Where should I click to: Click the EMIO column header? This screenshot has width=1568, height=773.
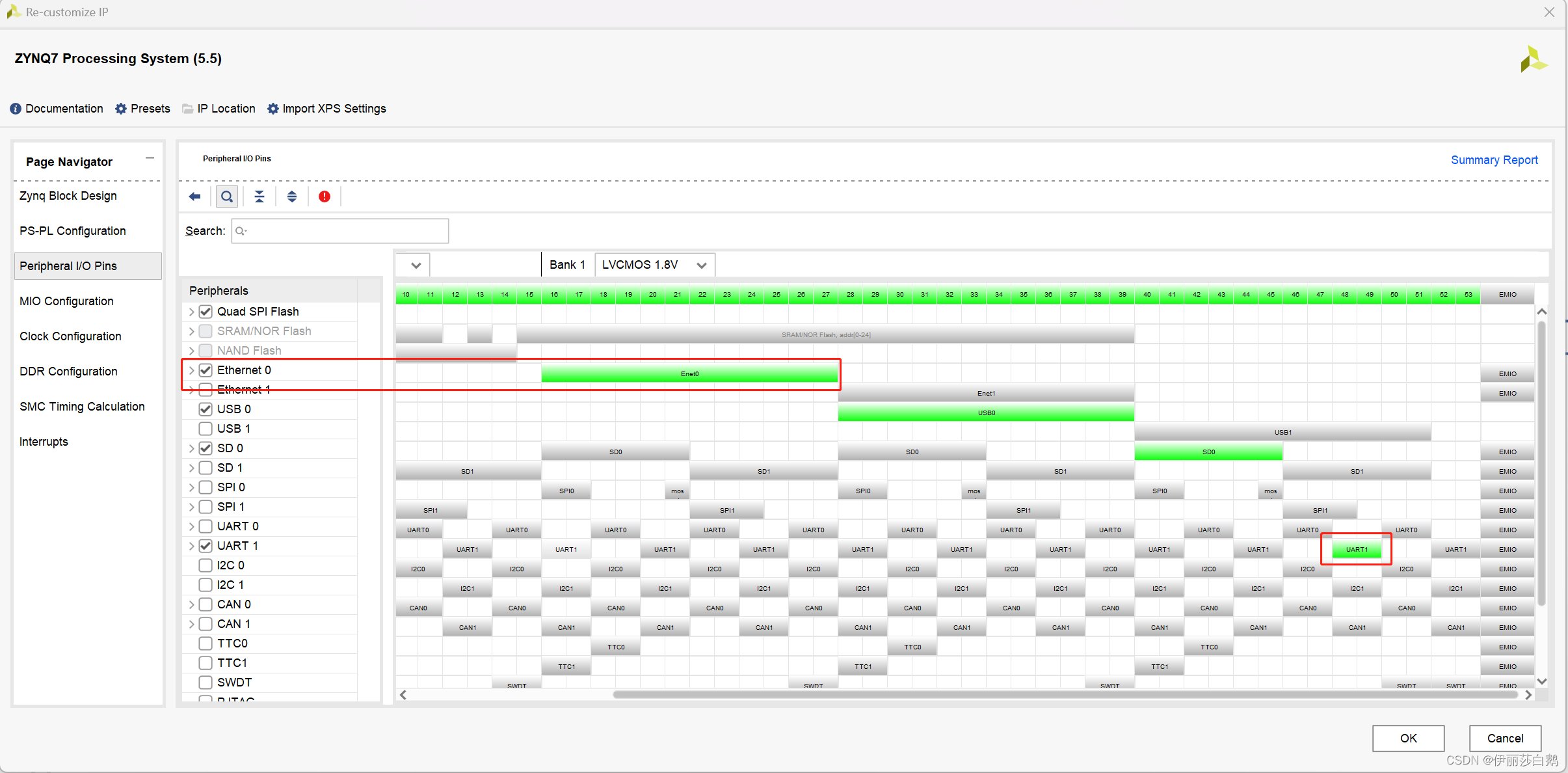pyautogui.click(x=1508, y=294)
